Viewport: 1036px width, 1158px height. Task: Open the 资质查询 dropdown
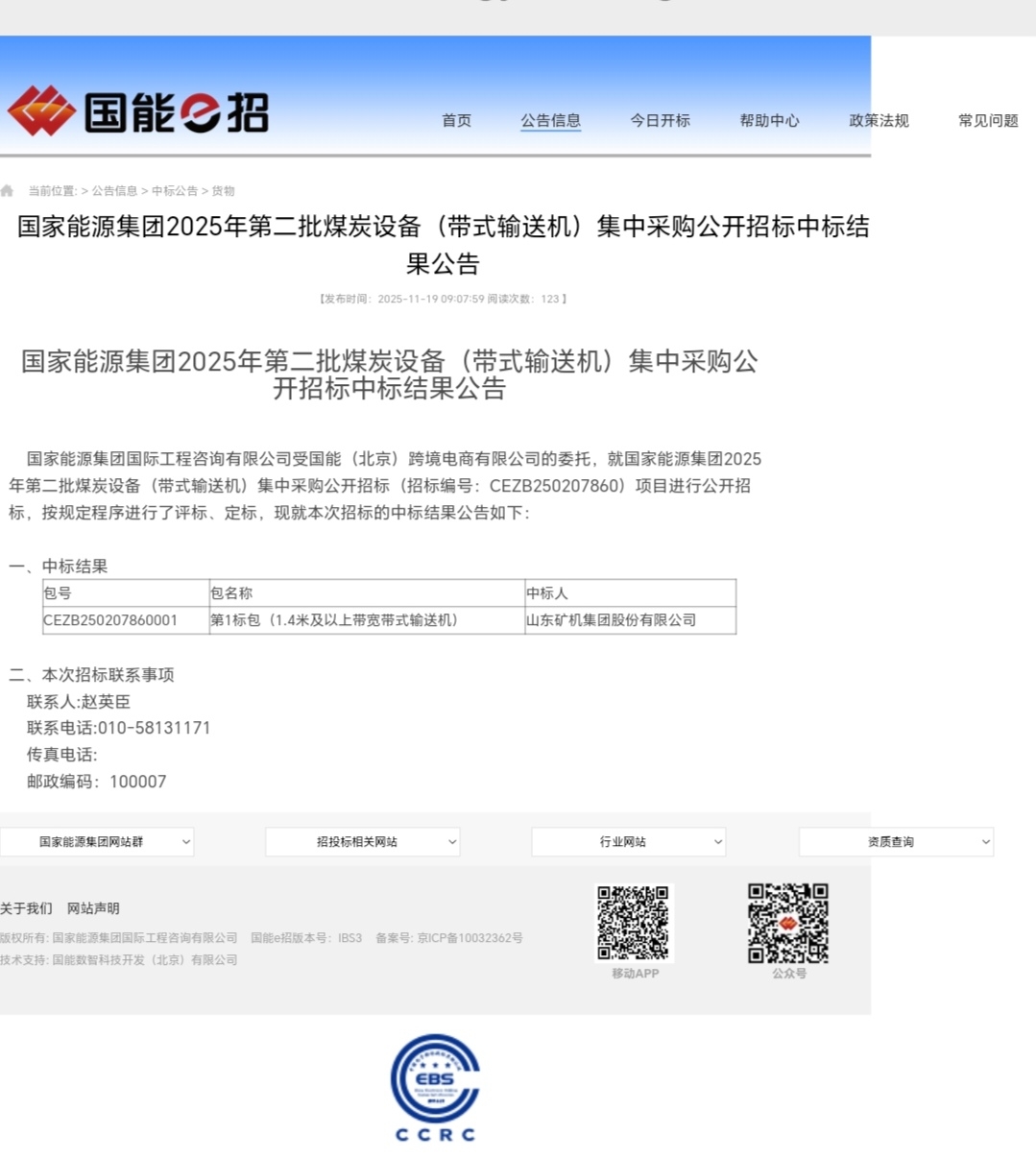coord(897,842)
